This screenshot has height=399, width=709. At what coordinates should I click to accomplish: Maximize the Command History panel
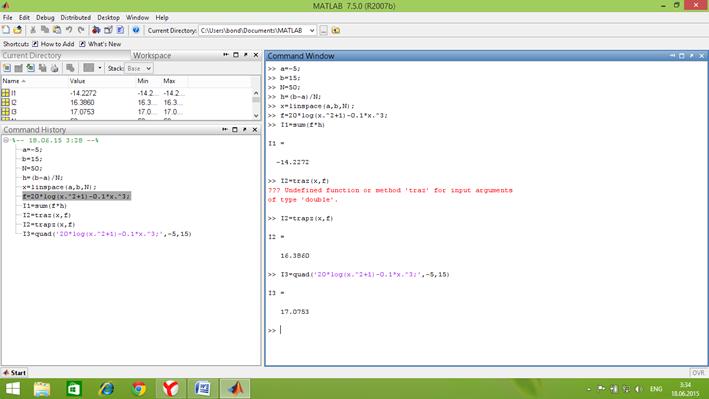[235, 129]
